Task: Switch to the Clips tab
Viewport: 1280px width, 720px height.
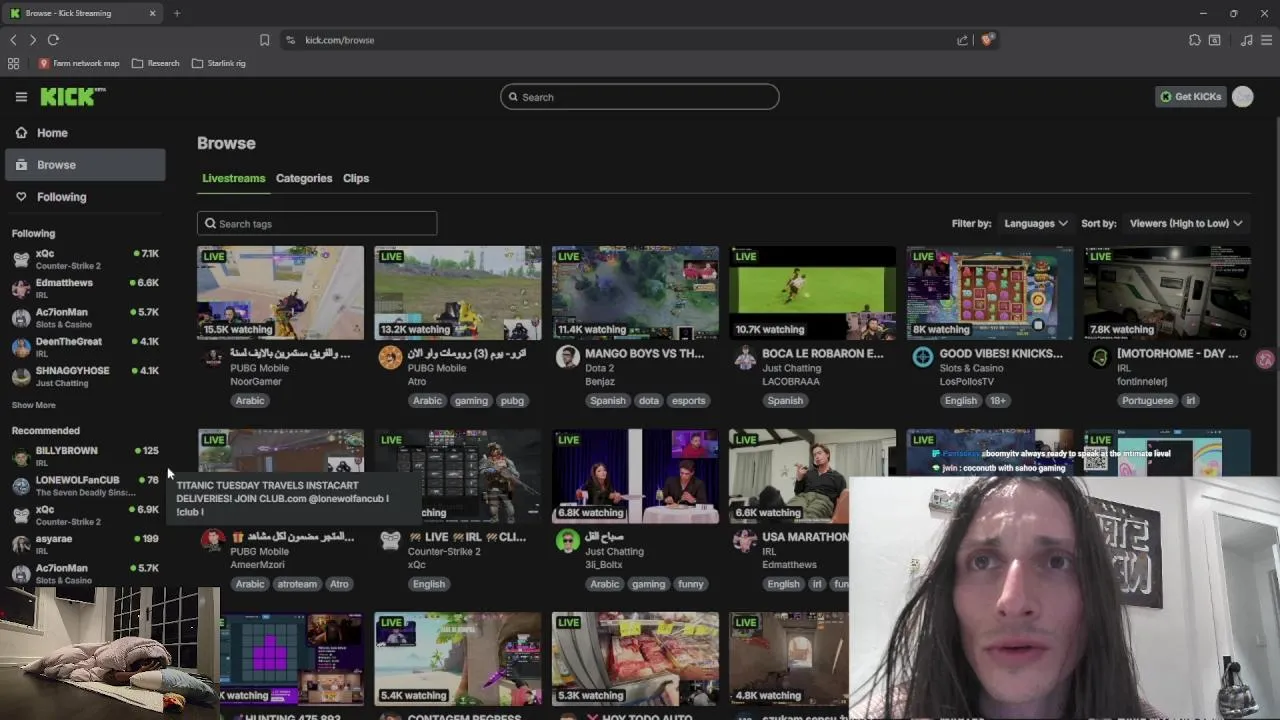Action: click(x=356, y=178)
